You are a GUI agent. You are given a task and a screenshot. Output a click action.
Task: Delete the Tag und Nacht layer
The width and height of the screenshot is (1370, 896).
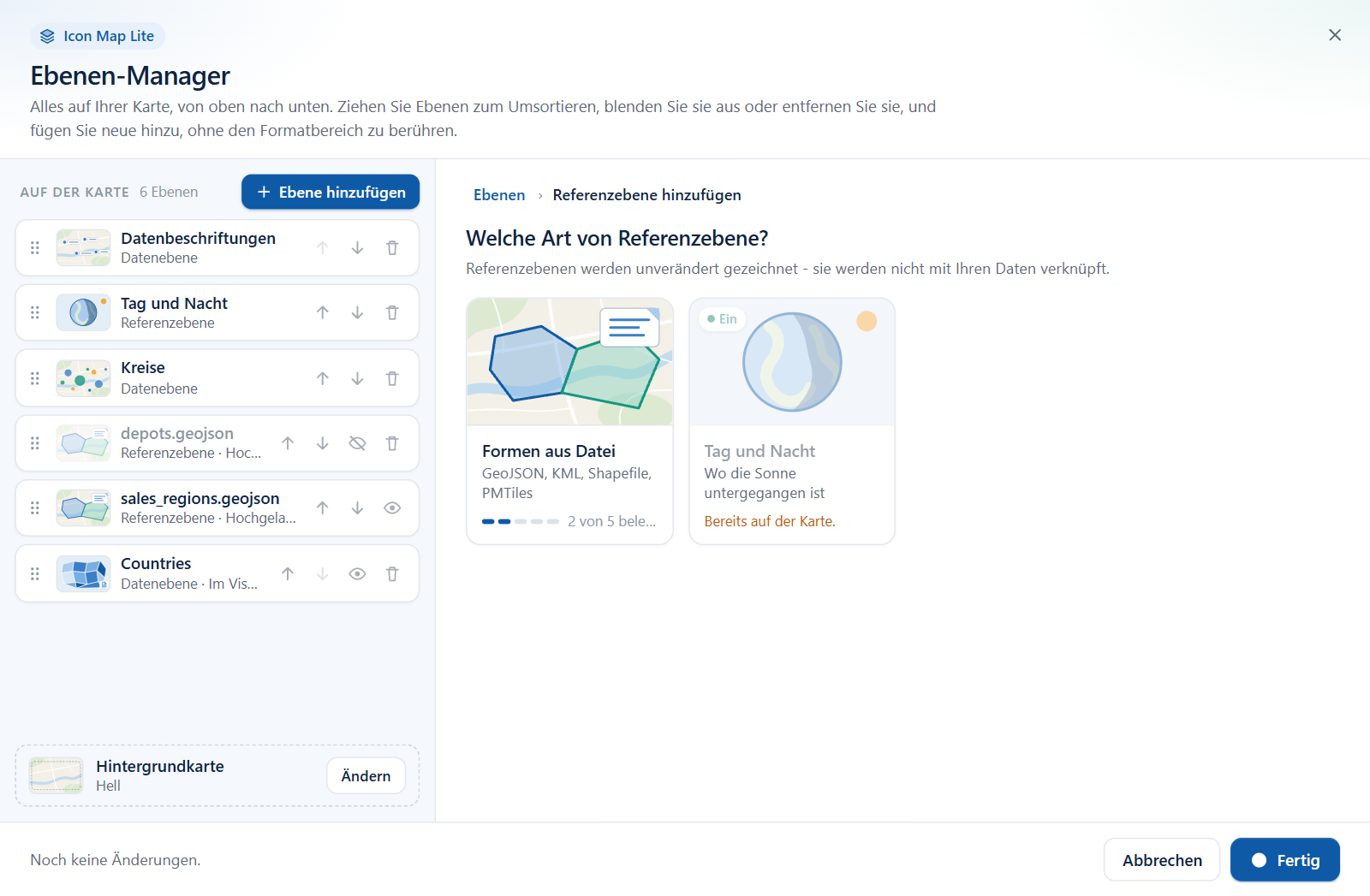[392, 313]
